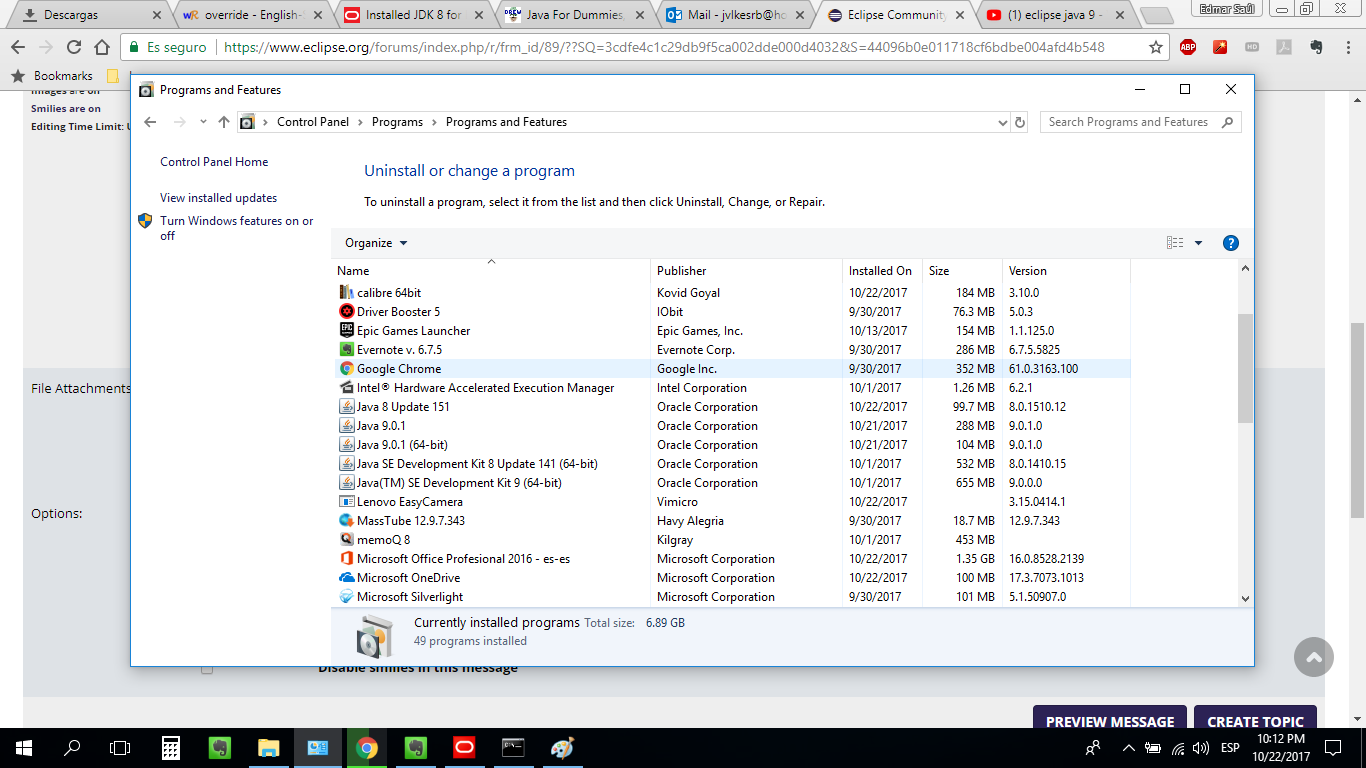Viewport: 1366px width, 768px height.
Task: Click the Adblock Plus extension icon in Chrome
Action: coord(1188,47)
